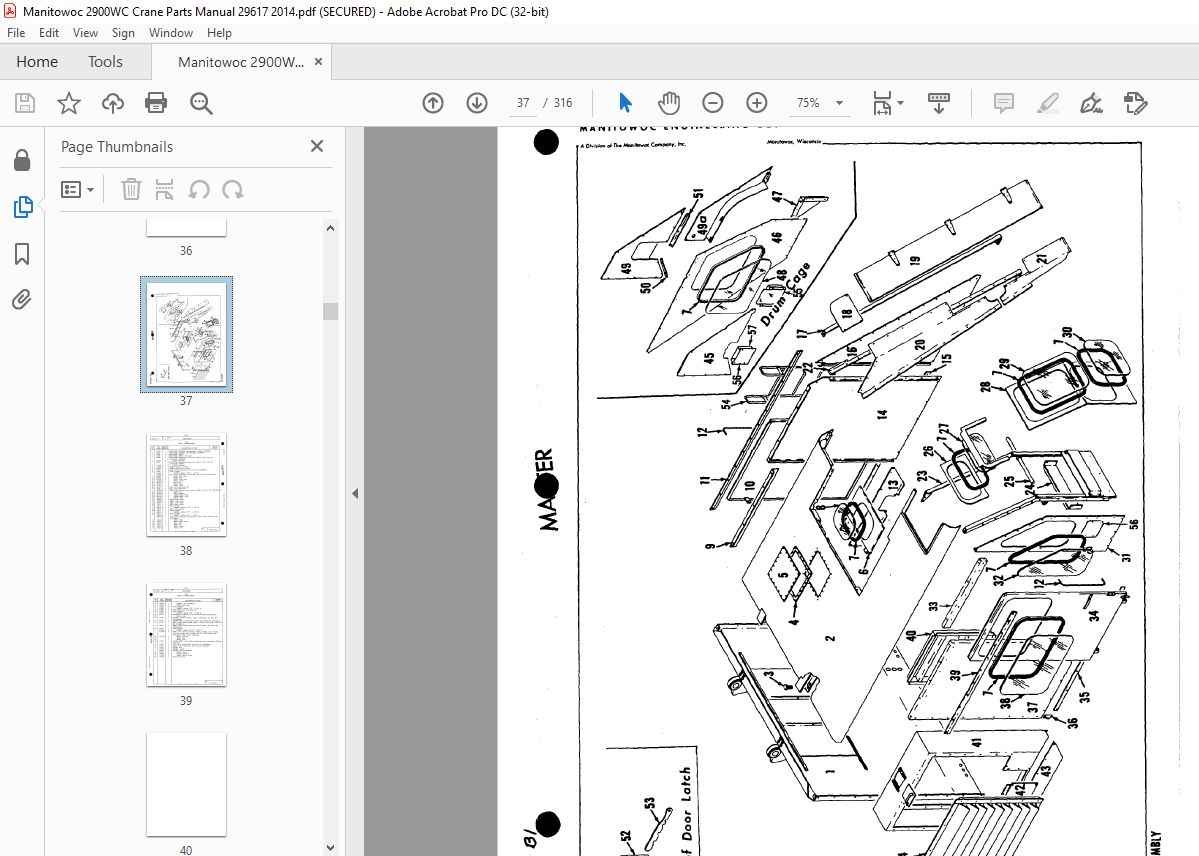This screenshot has height=856, width=1199.
Task: Upload file to cloud icon
Action: tap(112, 103)
